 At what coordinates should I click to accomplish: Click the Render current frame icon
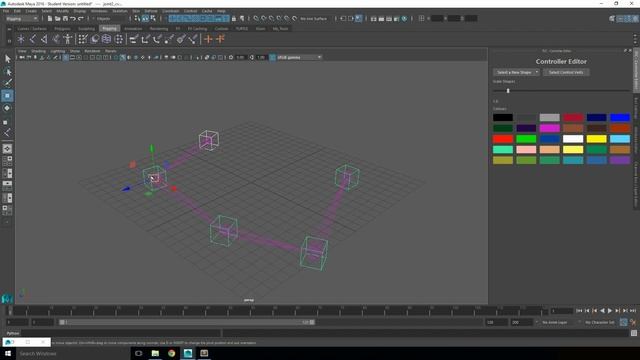coord(381,18)
